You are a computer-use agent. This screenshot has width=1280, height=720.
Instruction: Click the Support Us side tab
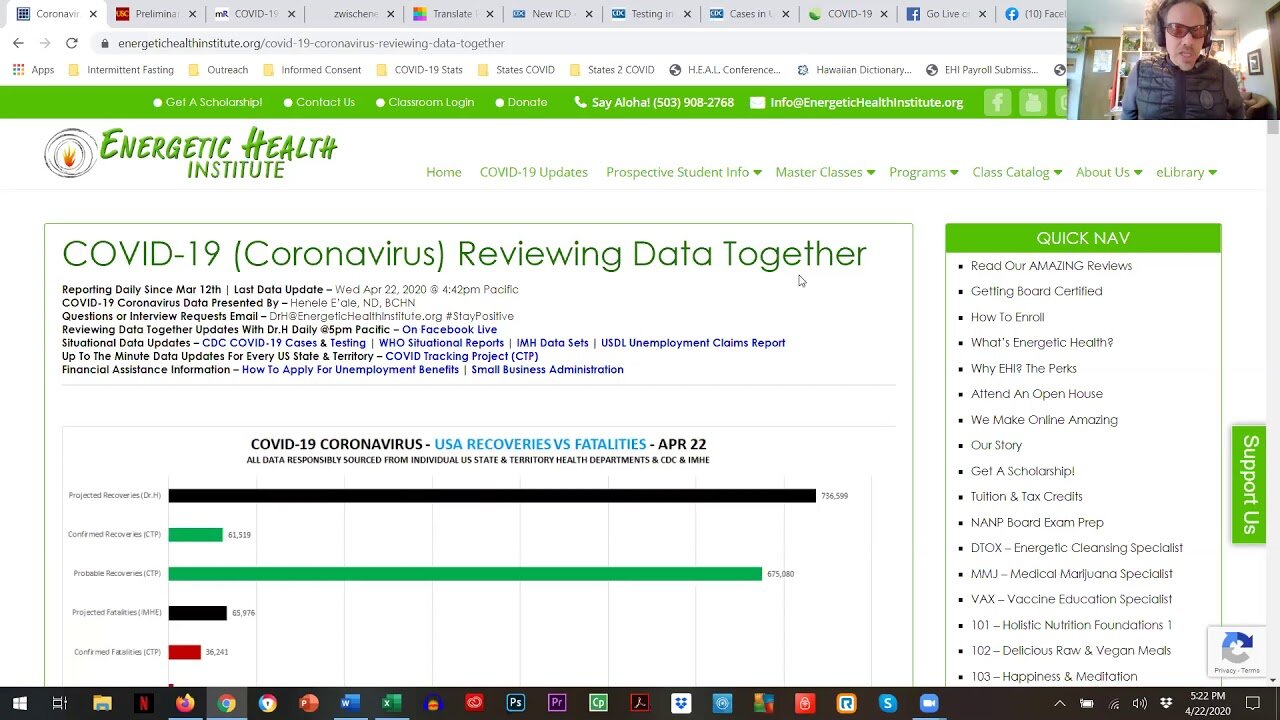(x=1249, y=485)
